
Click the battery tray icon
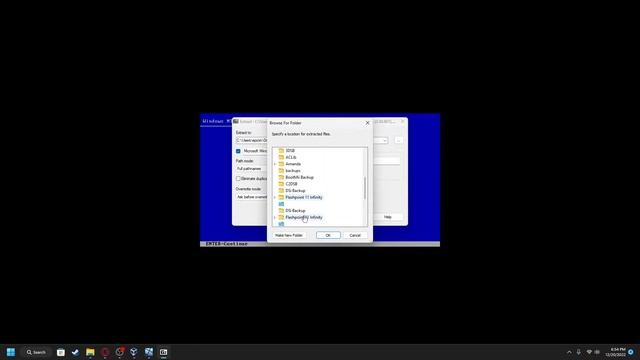point(597,352)
